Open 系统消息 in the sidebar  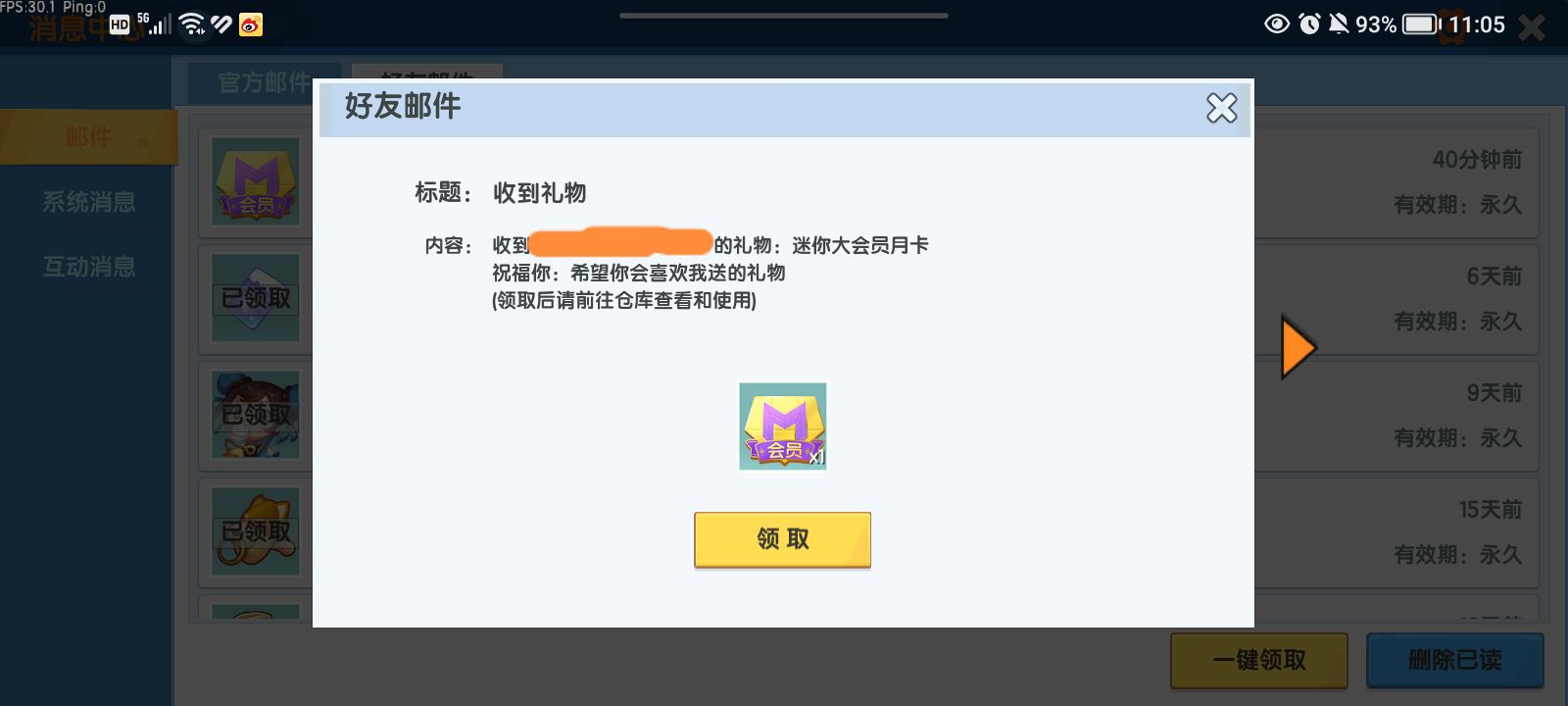click(x=89, y=202)
